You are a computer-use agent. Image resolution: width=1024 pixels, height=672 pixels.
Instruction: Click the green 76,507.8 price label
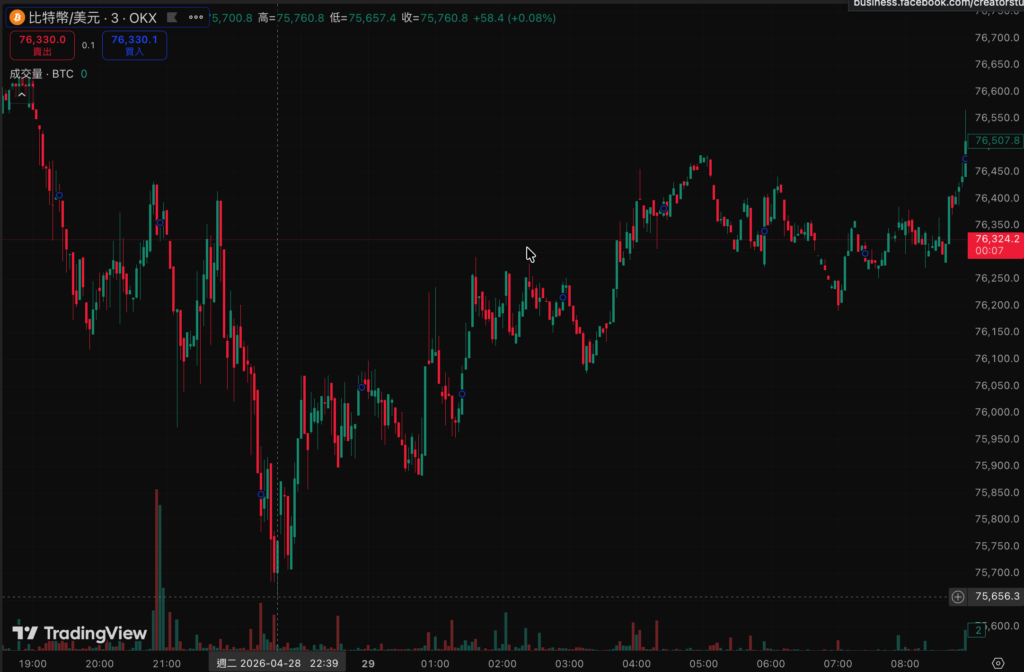point(996,141)
